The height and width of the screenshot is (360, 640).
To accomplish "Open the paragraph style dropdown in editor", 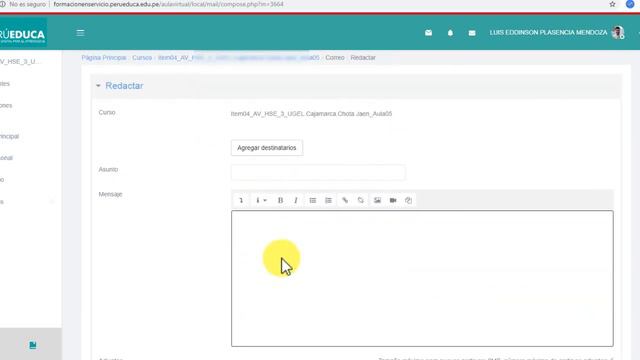I will pos(261,200).
